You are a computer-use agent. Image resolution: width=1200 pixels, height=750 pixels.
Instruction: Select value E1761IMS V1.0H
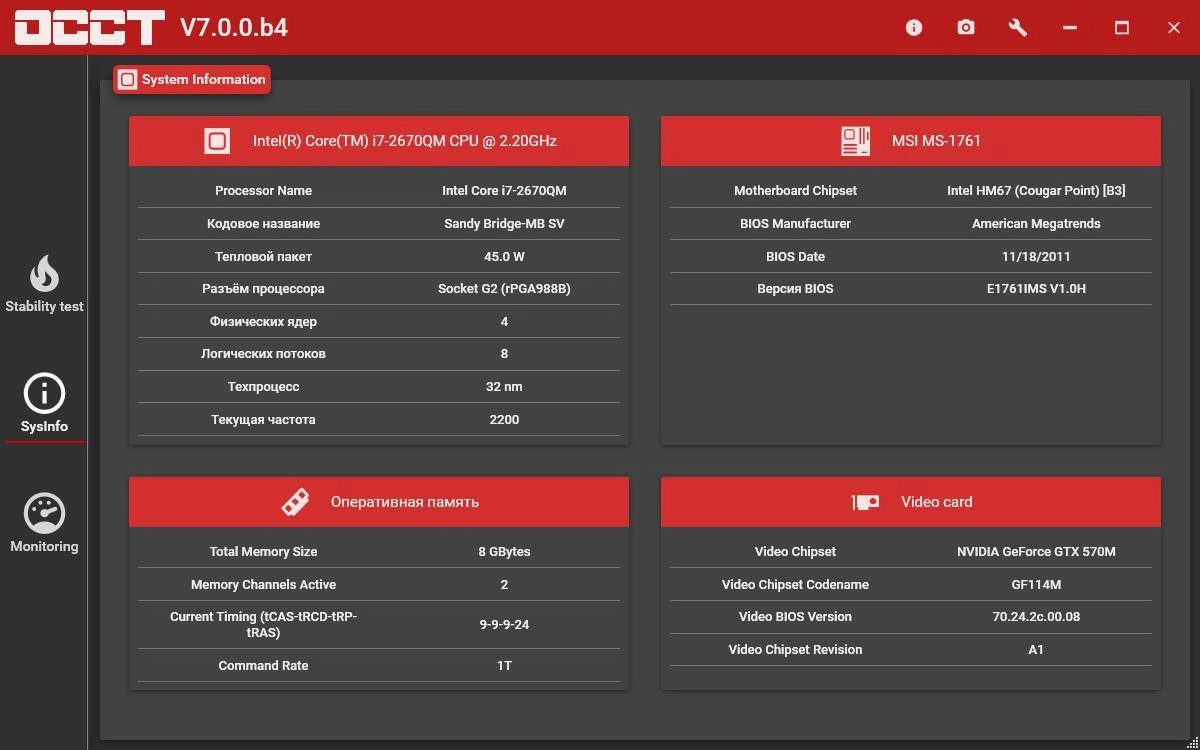1036,288
